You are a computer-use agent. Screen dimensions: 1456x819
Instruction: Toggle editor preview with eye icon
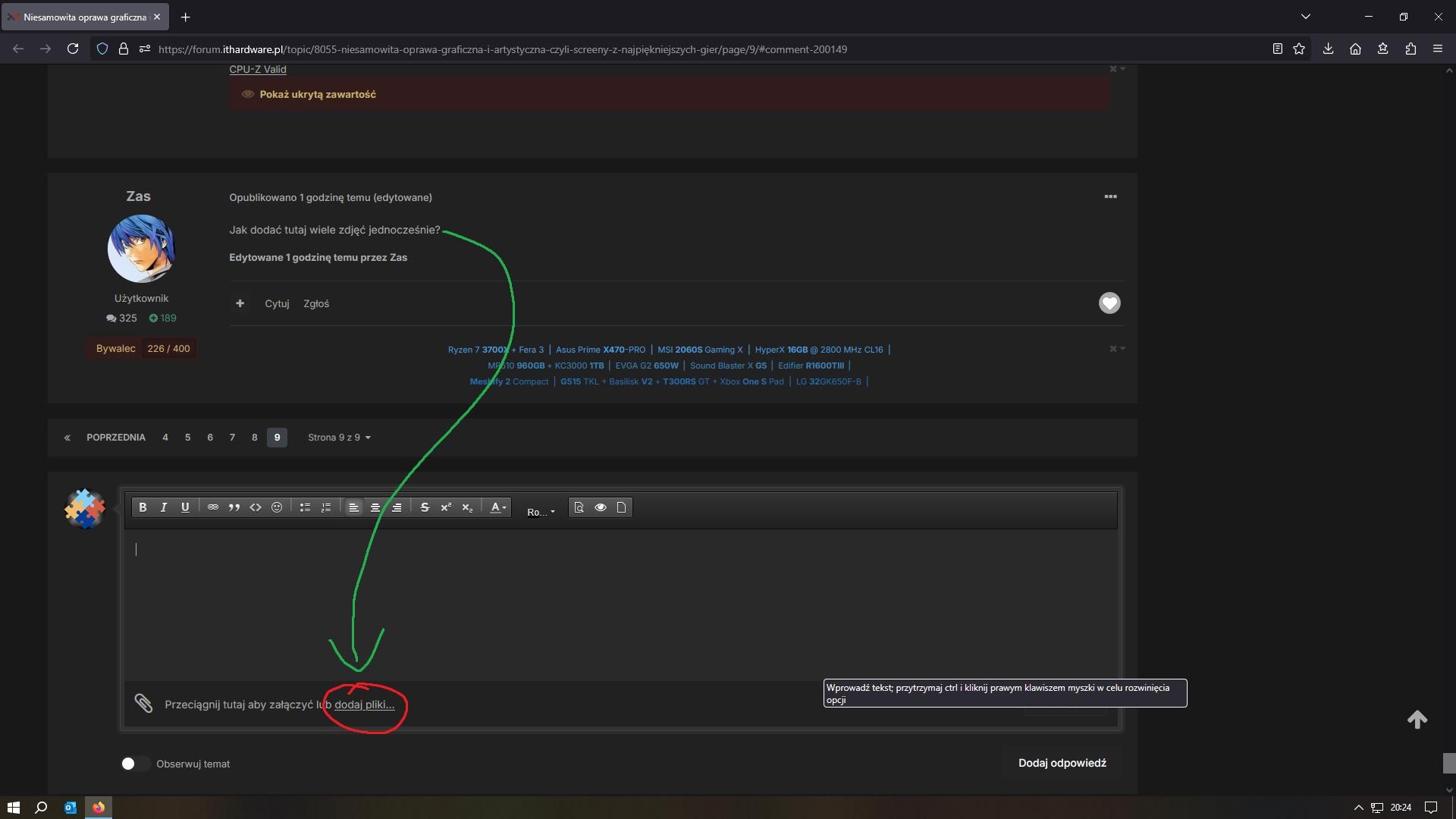[x=600, y=507]
